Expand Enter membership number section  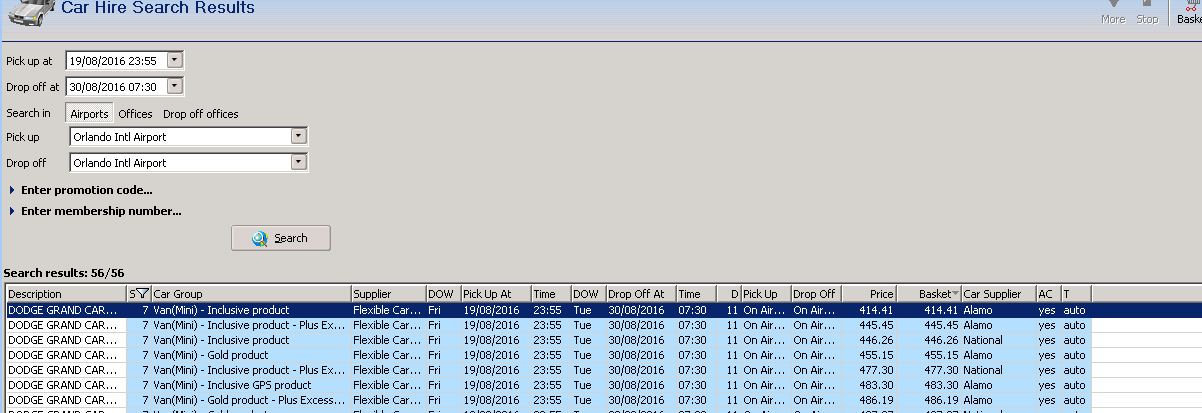pos(94,211)
